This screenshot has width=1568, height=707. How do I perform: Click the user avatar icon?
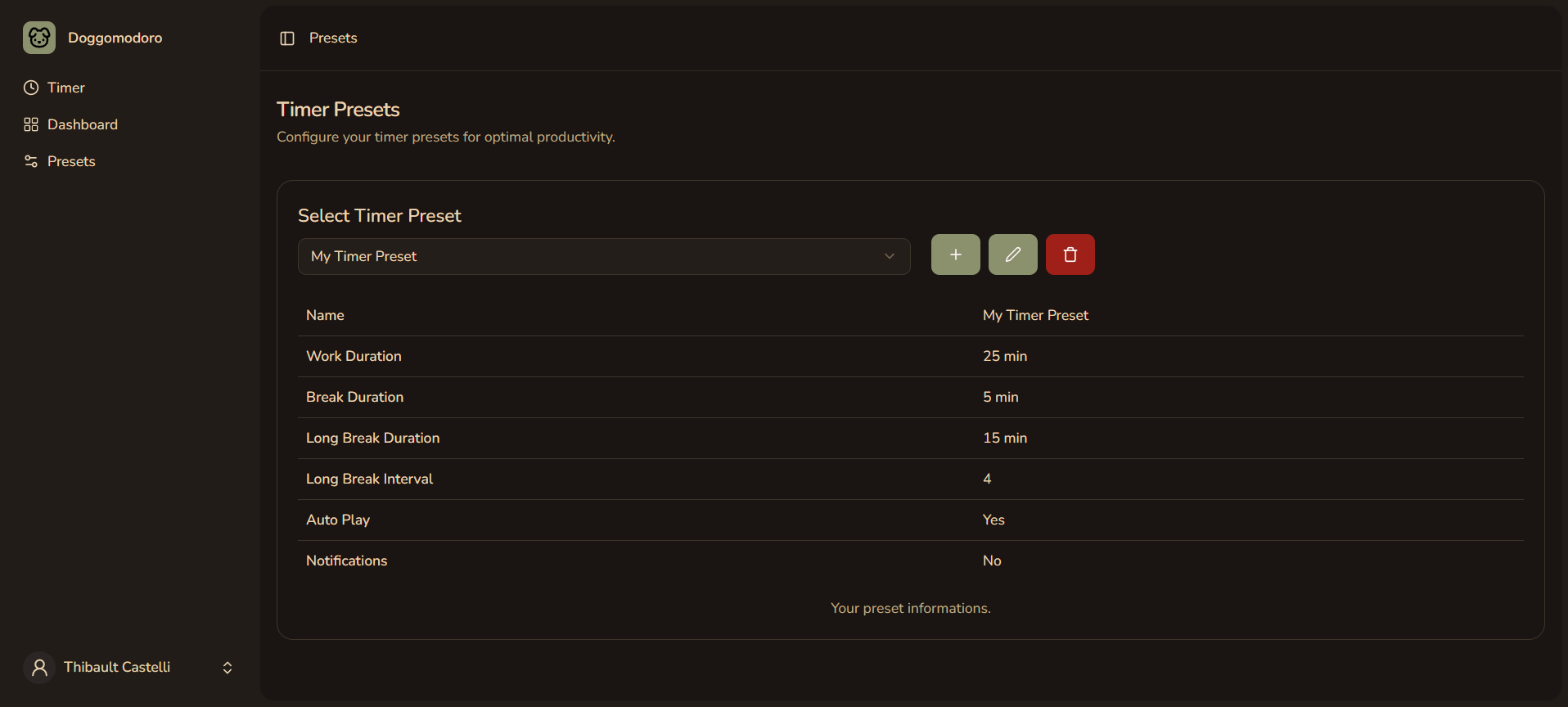coord(39,668)
